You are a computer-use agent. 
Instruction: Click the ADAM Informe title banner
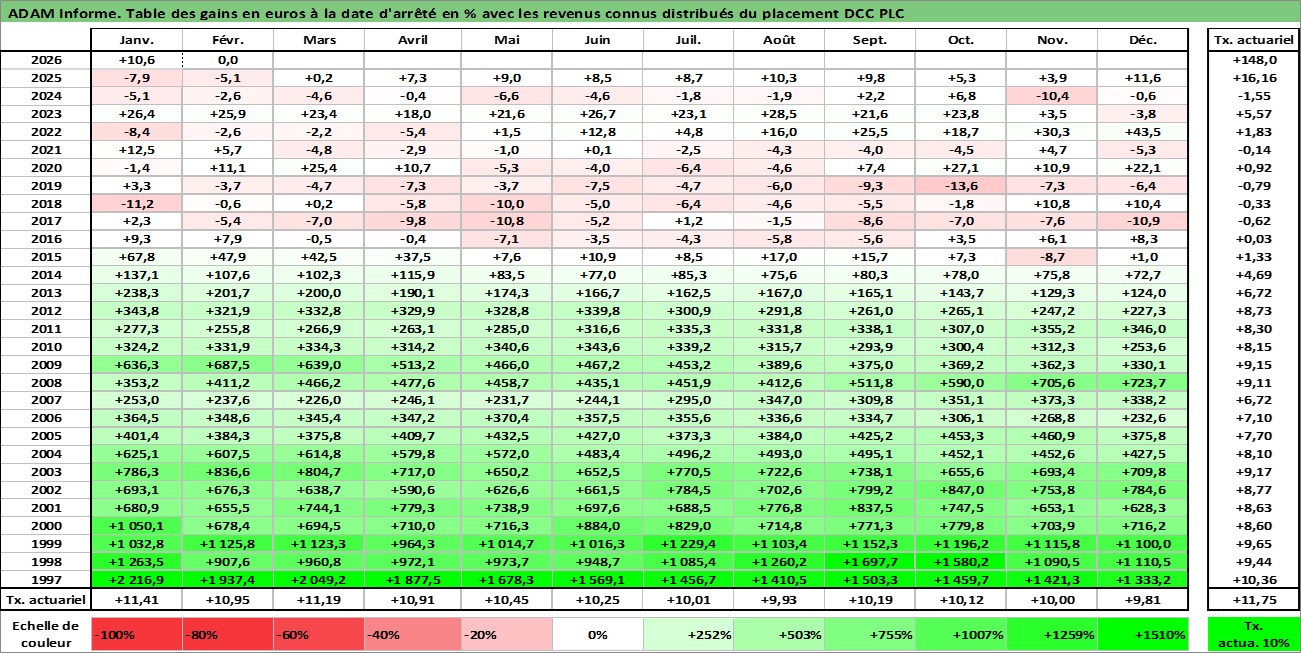(x=650, y=12)
